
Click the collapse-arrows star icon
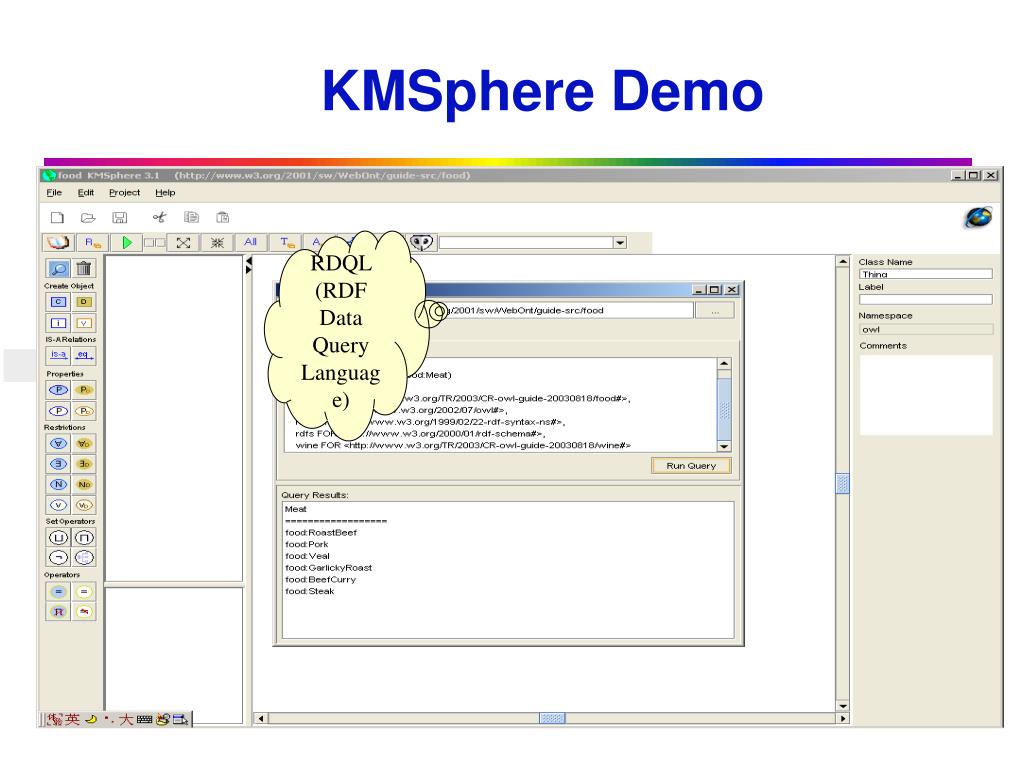point(217,242)
